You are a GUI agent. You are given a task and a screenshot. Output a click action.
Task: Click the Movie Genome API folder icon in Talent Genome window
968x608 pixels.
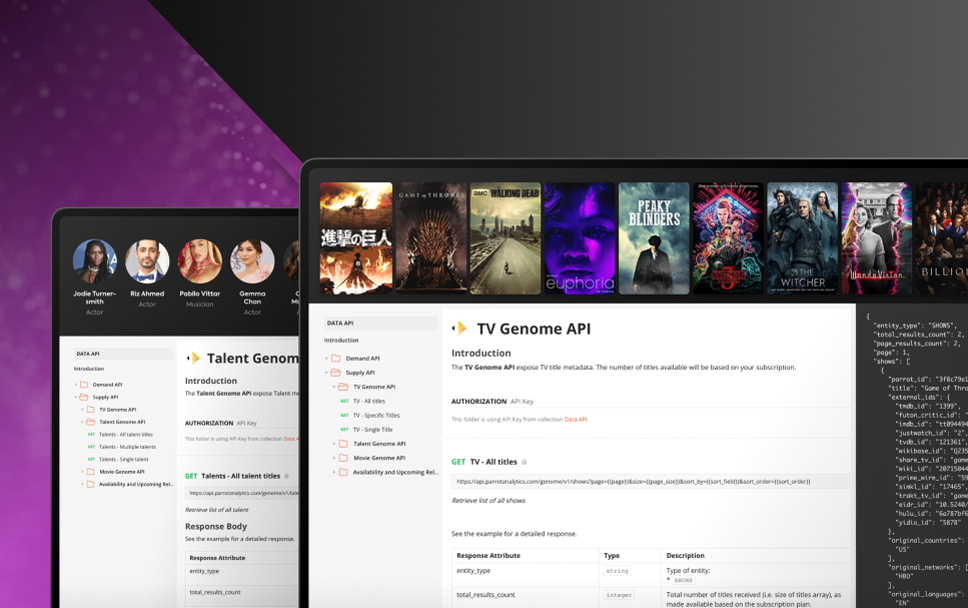(x=91, y=472)
